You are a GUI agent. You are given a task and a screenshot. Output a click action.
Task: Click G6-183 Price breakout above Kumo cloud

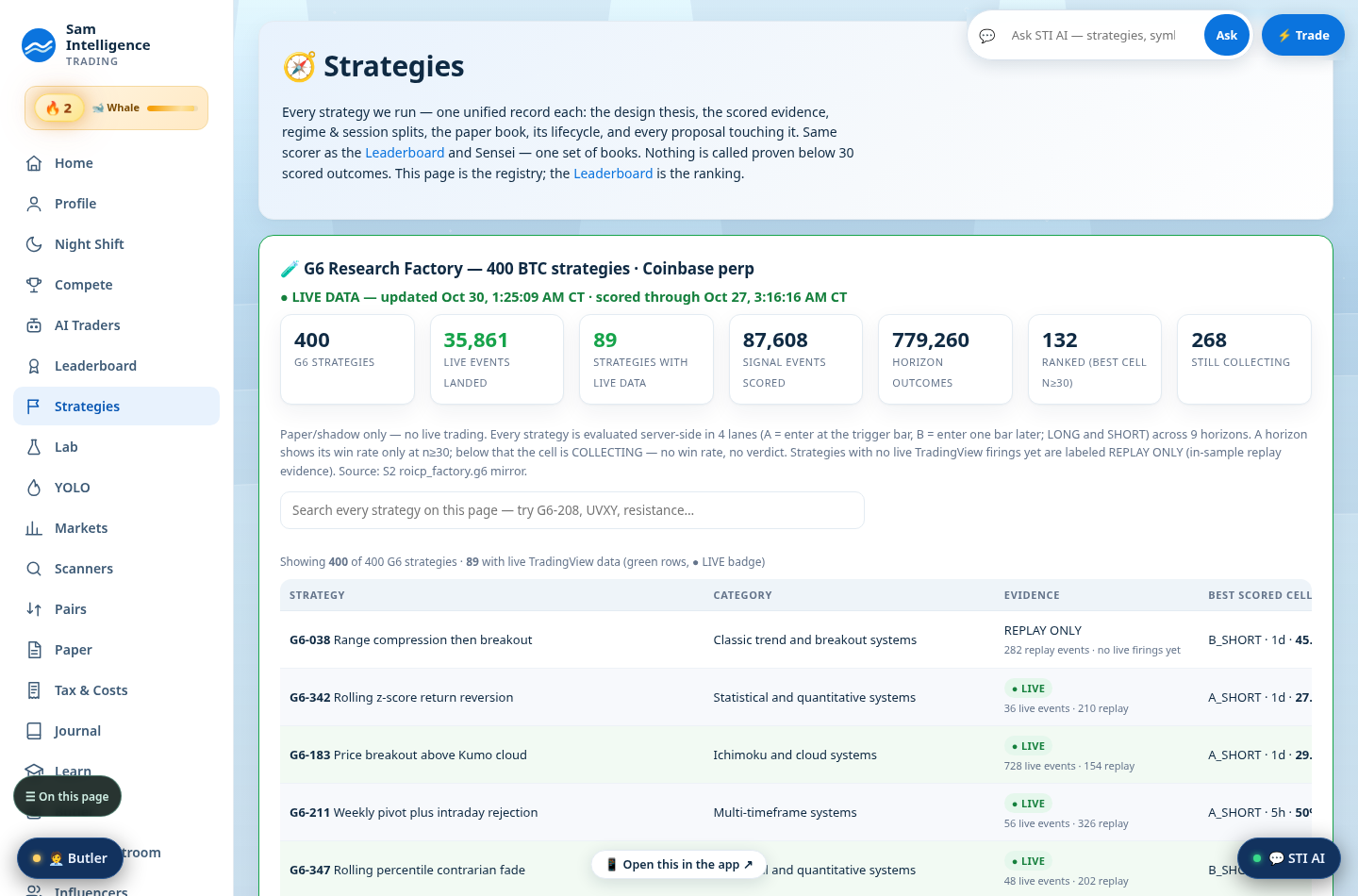408,755
